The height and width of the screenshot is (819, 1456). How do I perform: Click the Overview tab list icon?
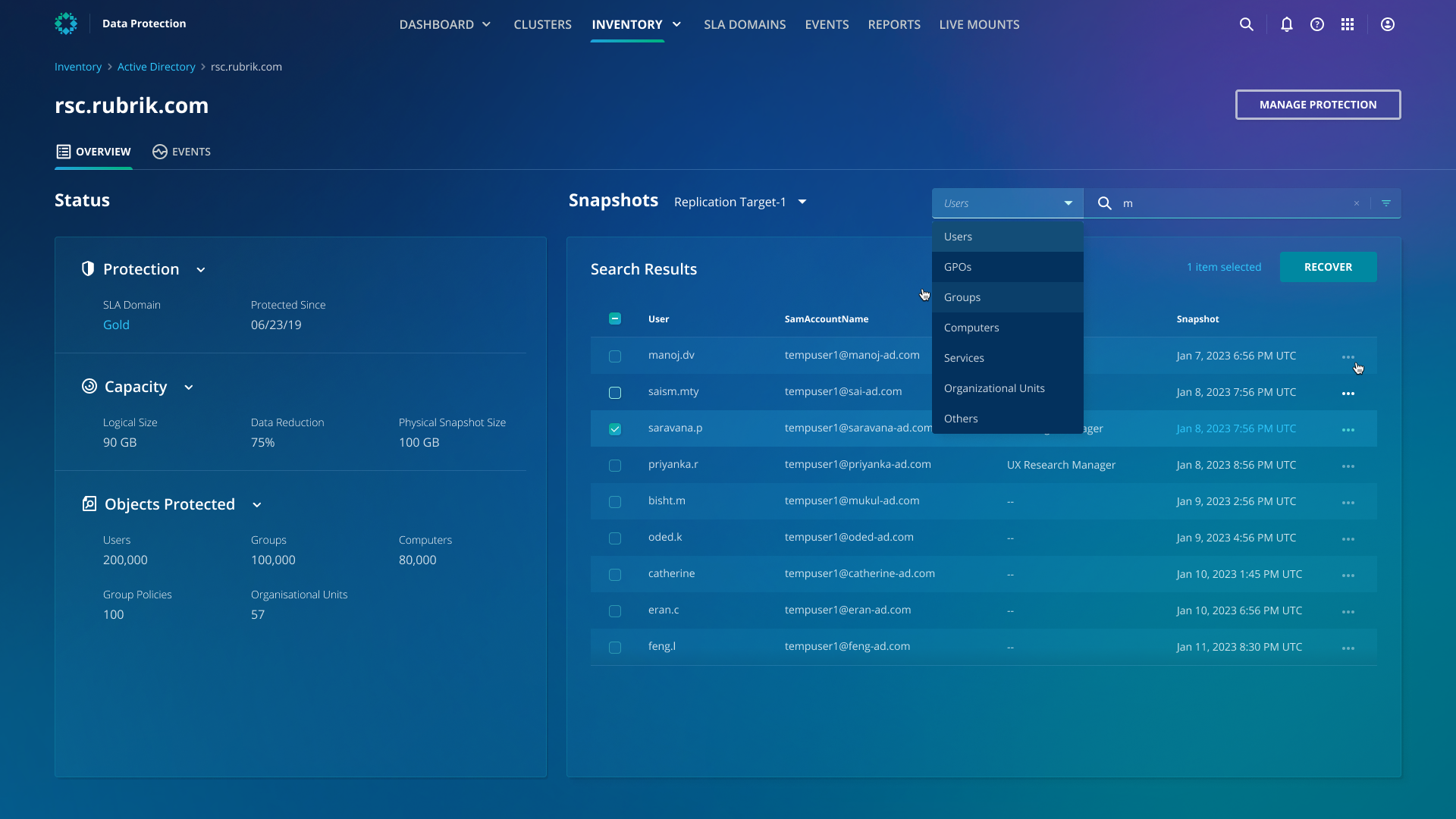[64, 152]
